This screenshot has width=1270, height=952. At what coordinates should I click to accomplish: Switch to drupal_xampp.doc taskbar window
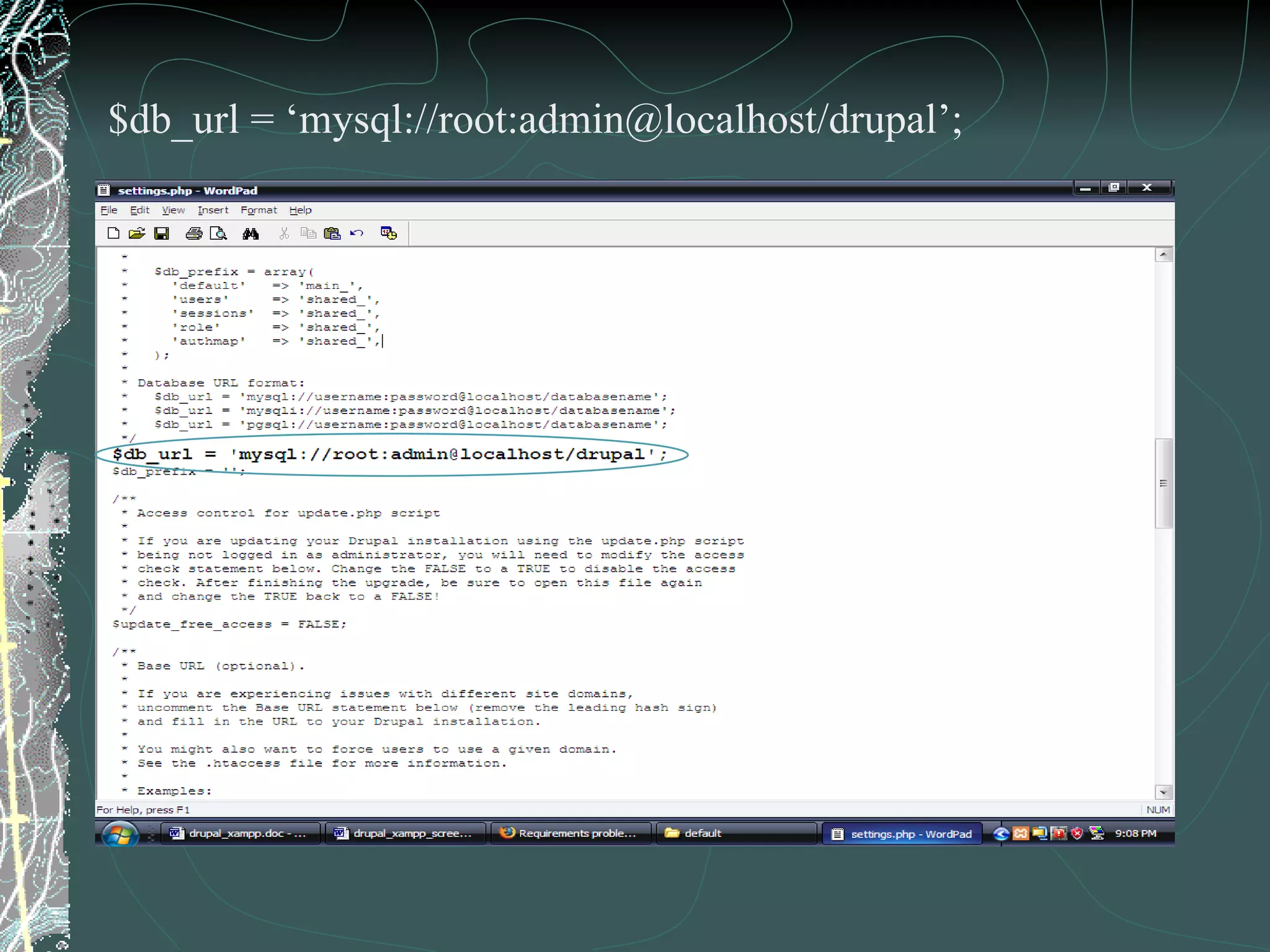[241, 834]
